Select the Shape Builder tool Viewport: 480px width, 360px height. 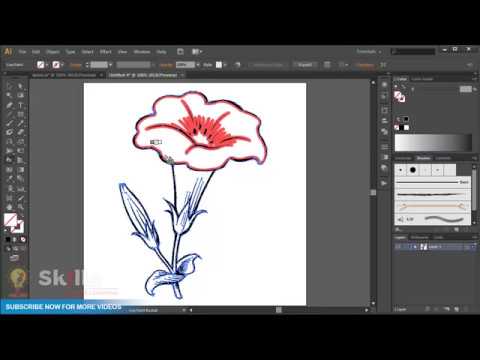pyautogui.click(x=9, y=160)
